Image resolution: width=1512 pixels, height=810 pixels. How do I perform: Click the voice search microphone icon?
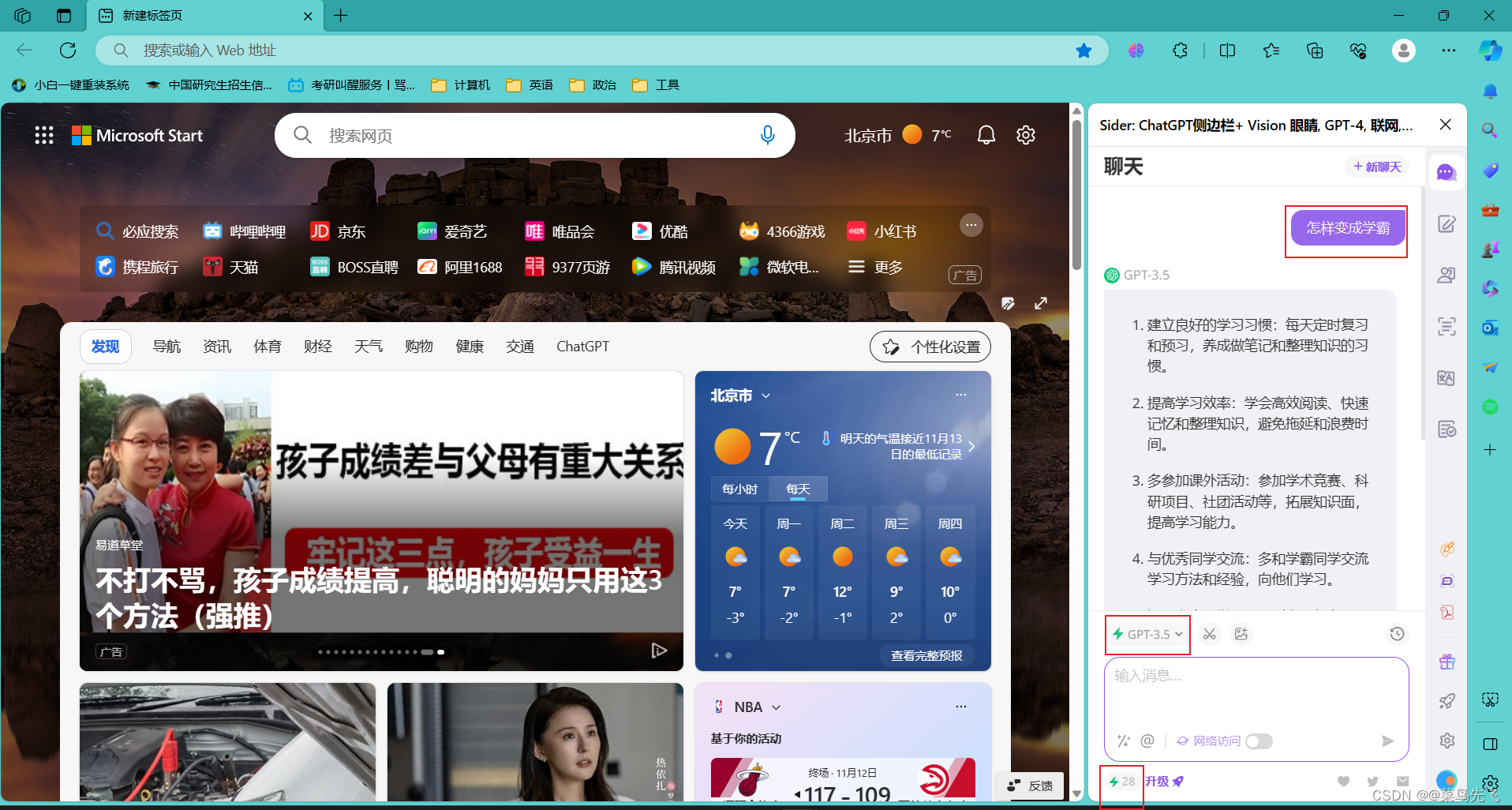[x=767, y=135]
